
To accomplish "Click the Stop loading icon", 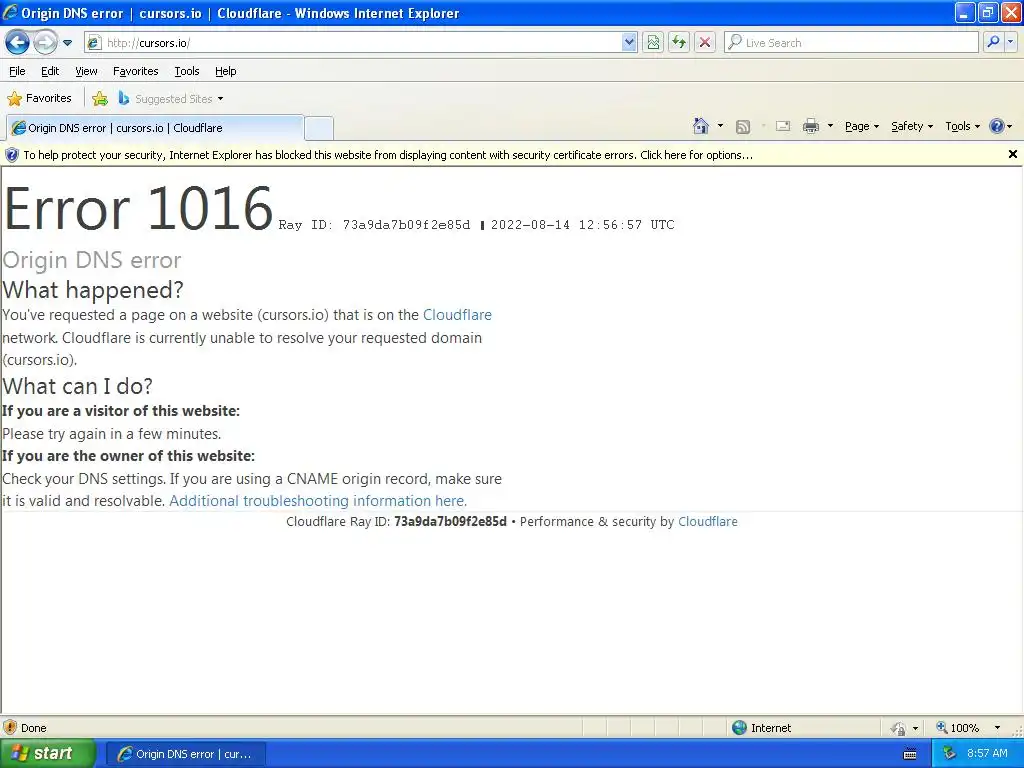I will coord(705,43).
